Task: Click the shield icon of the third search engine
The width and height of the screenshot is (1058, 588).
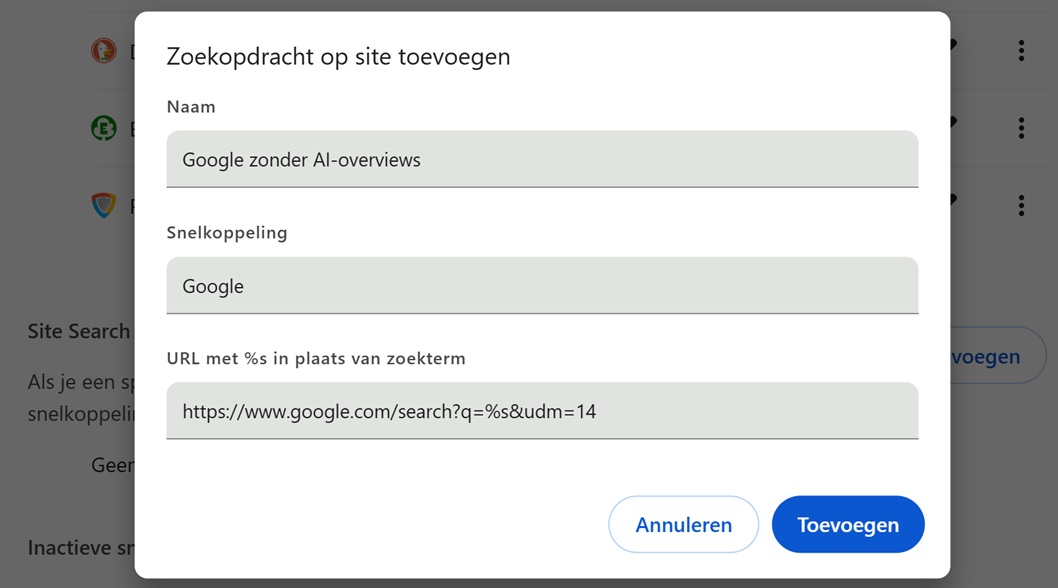Action: tap(106, 205)
